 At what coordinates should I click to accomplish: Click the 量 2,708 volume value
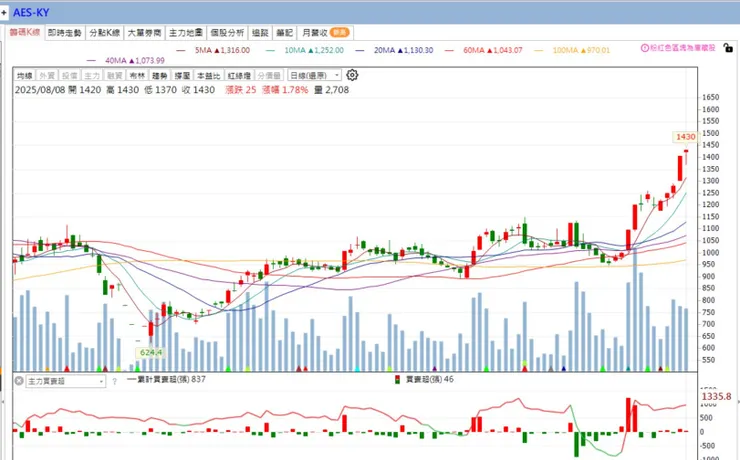click(331, 90)
